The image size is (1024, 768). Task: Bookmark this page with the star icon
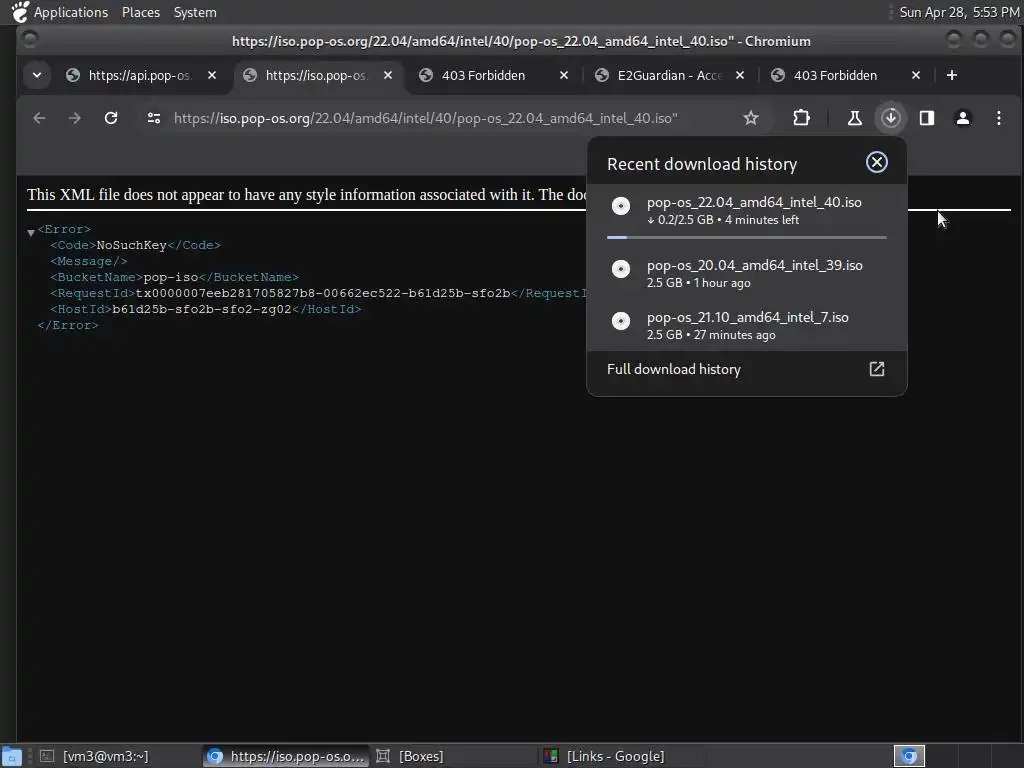[751, 118]
